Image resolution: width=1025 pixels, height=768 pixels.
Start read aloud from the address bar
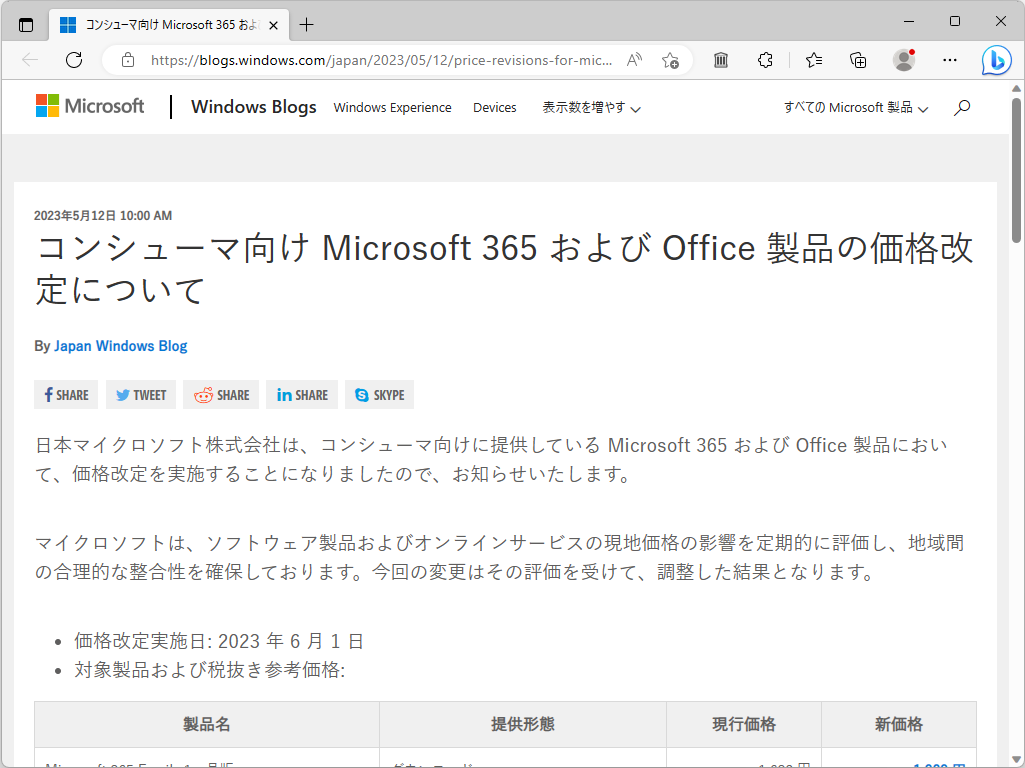pyautogui.click(x=633, y=60)
